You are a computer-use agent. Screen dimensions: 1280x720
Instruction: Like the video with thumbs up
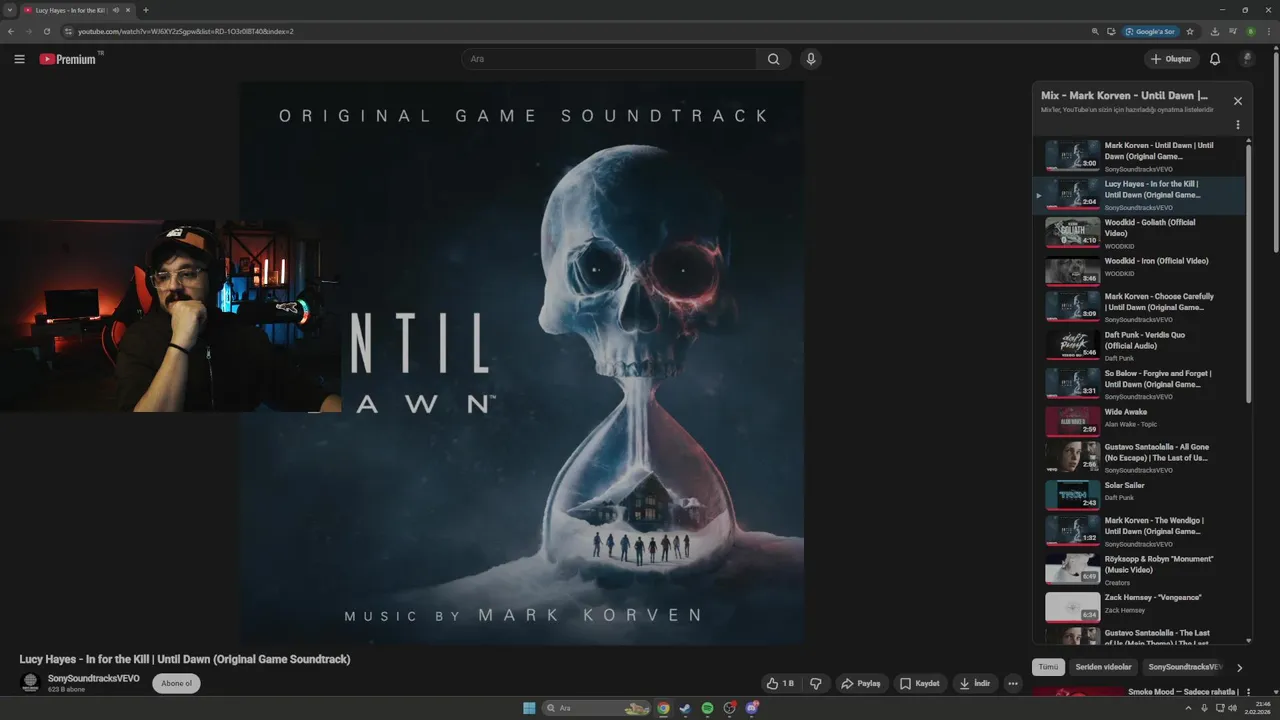tap(780, 683)
